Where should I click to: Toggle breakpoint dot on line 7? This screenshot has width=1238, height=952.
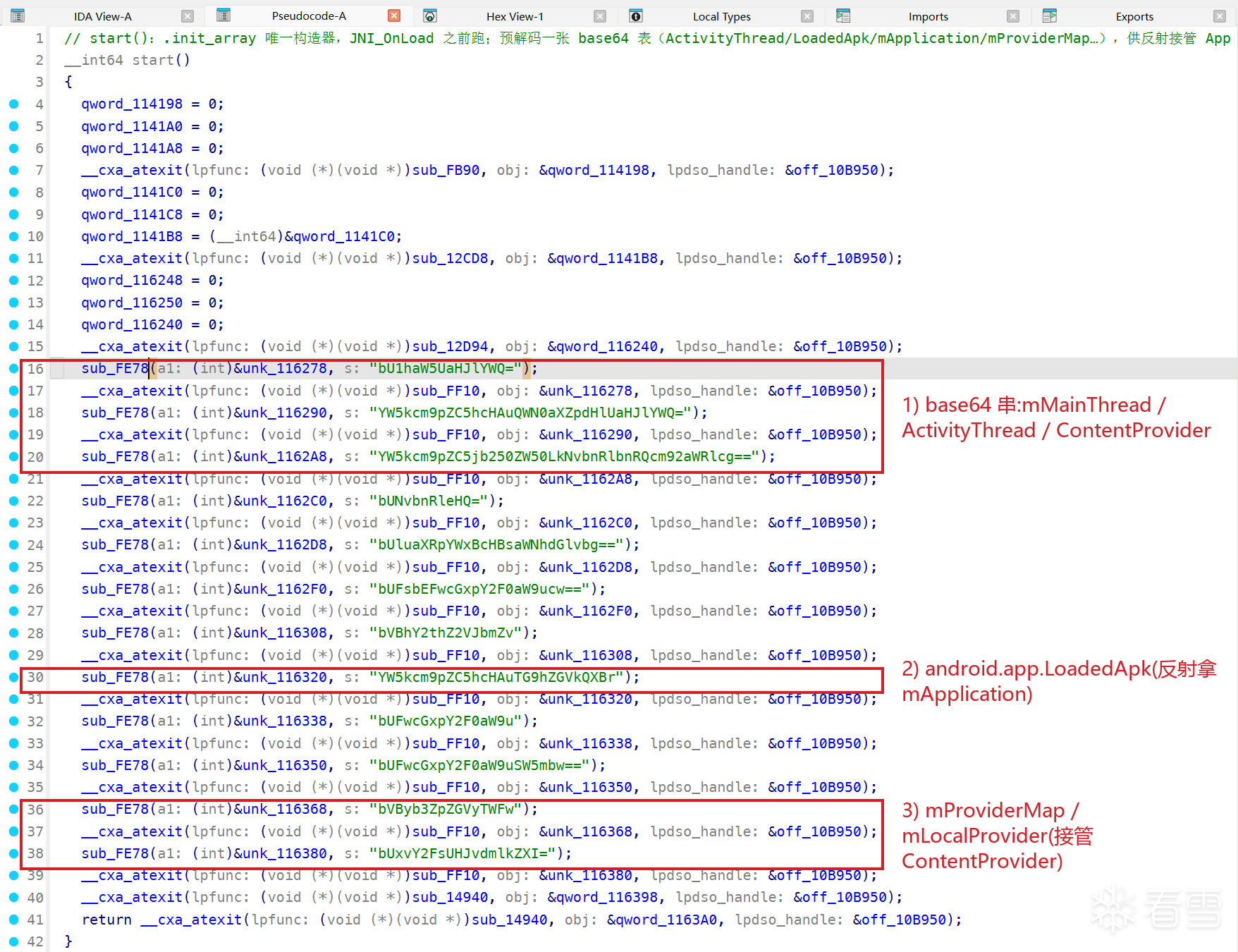tap(13, 170)
